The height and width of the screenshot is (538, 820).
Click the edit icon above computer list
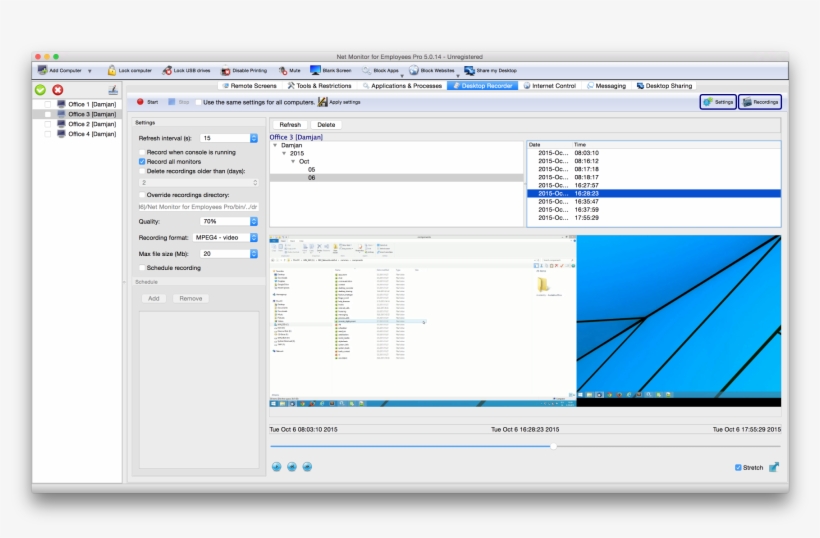(x=112, y=90)
